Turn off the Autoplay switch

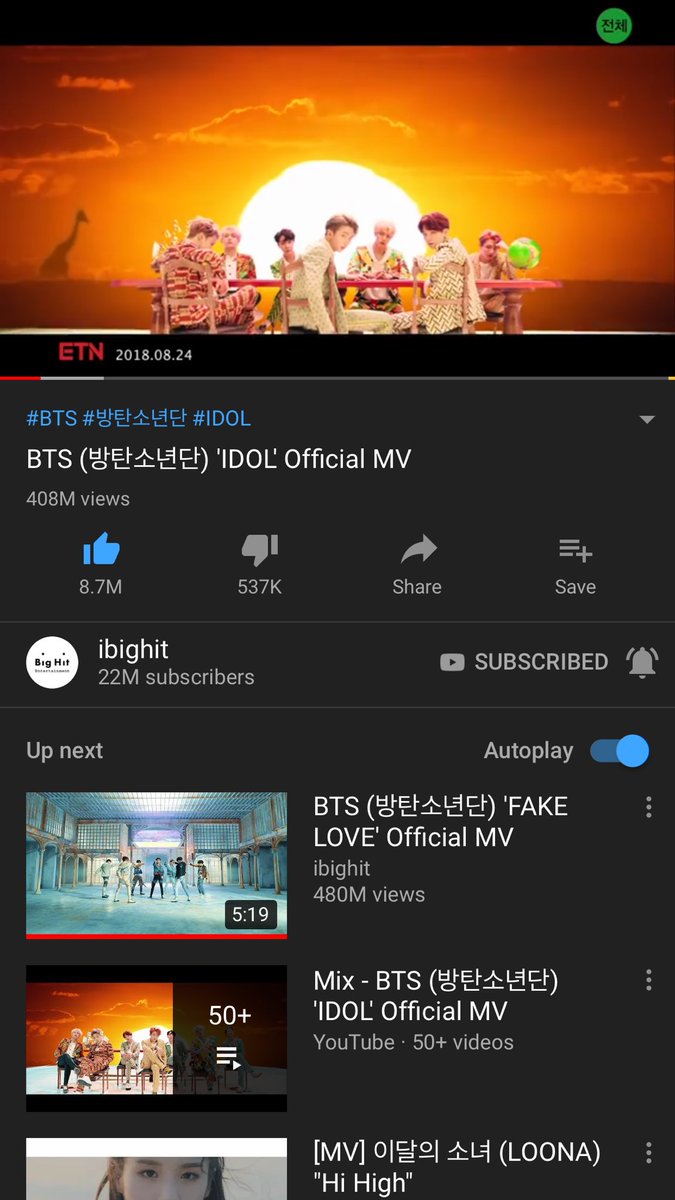coord(619,751)
